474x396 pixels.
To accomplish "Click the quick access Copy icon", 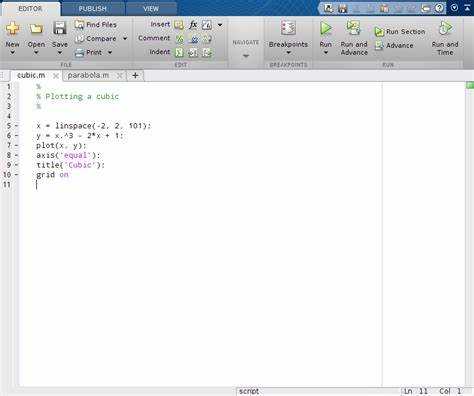I will pyautogui.click(x=370, y=8).
